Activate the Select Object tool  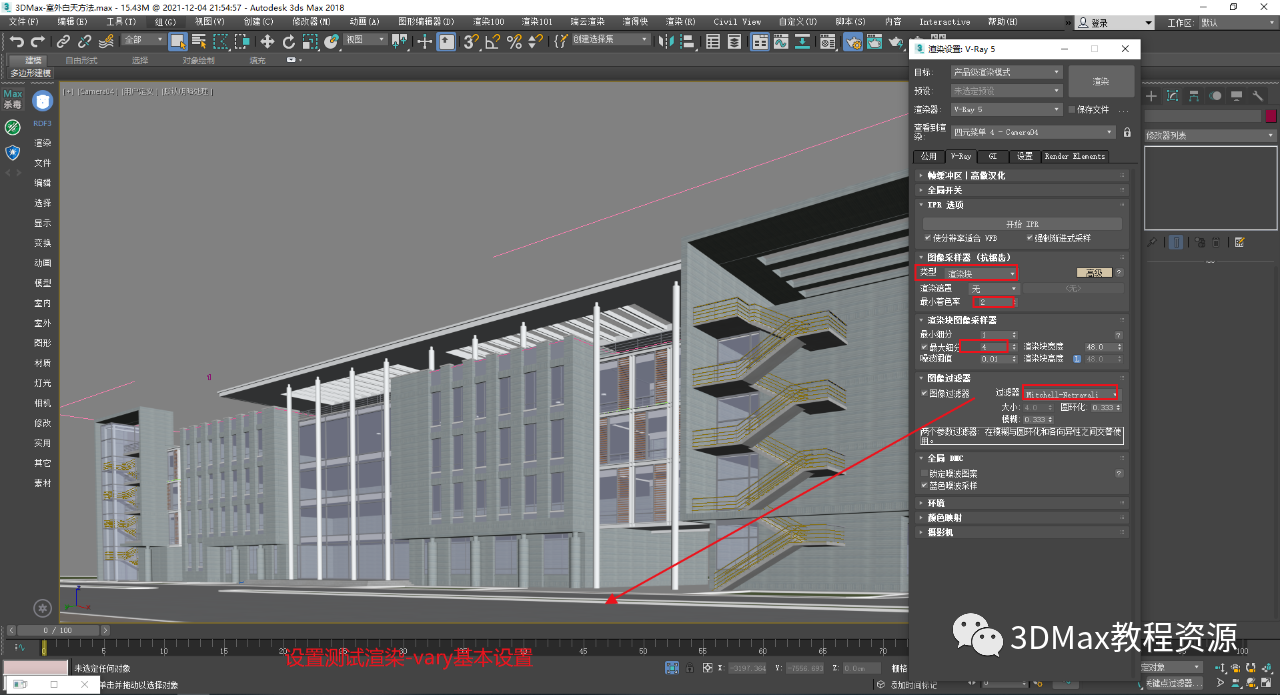click(178, 41)
